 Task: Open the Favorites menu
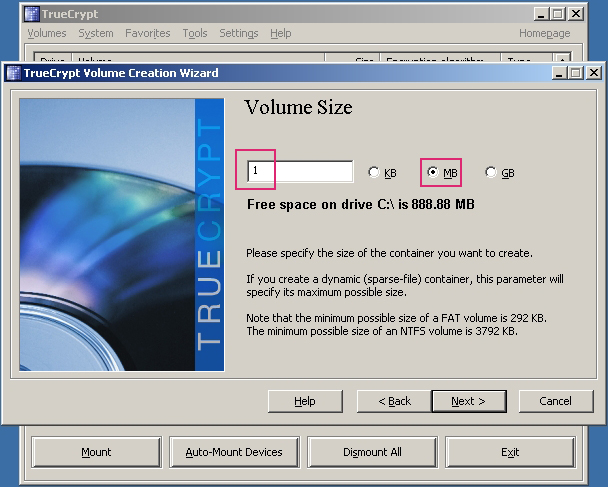coord(148,33)
